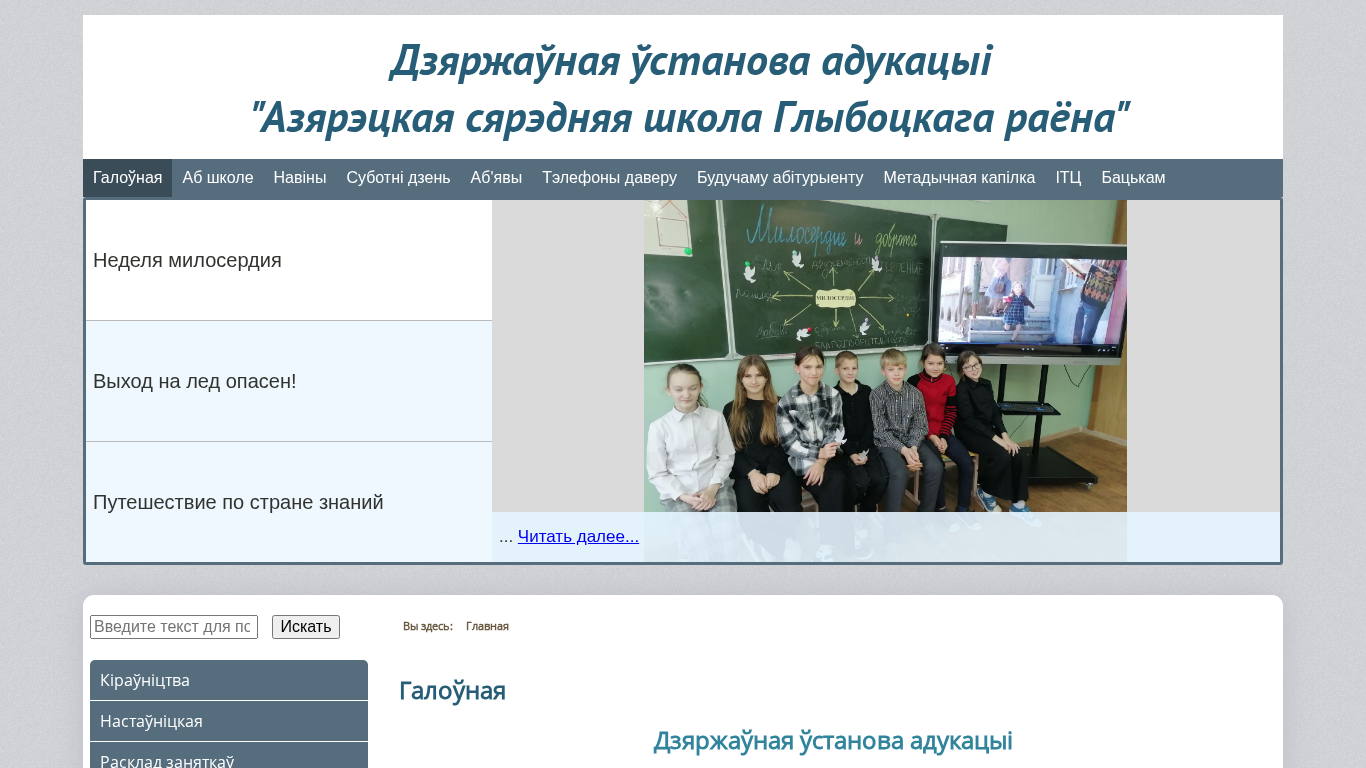
Task: Open the Бацькам menu item
Action: point(1133,178)
